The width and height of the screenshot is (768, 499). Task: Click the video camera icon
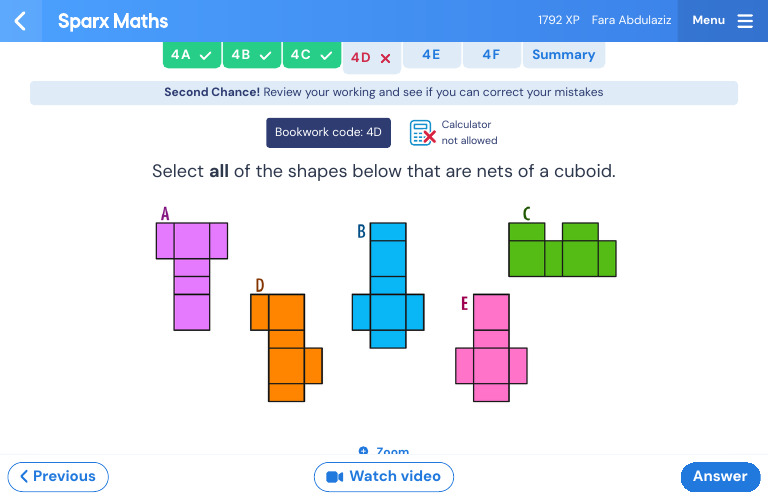pos(335,477)
